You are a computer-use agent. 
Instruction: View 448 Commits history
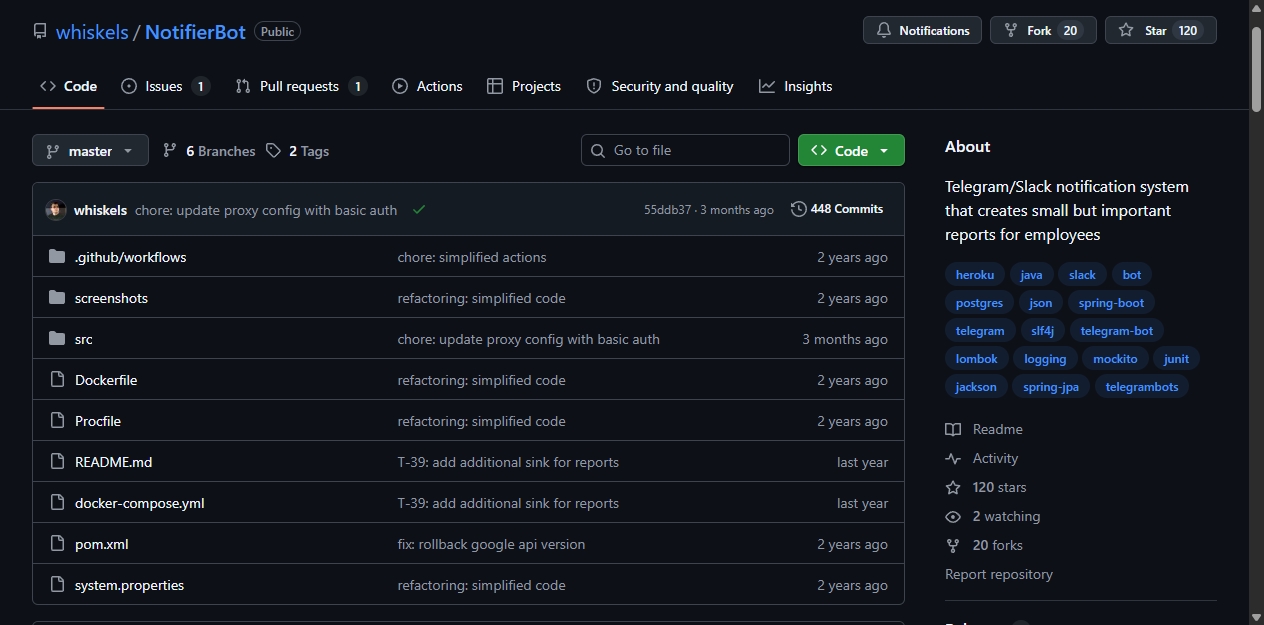pos(837,209)
